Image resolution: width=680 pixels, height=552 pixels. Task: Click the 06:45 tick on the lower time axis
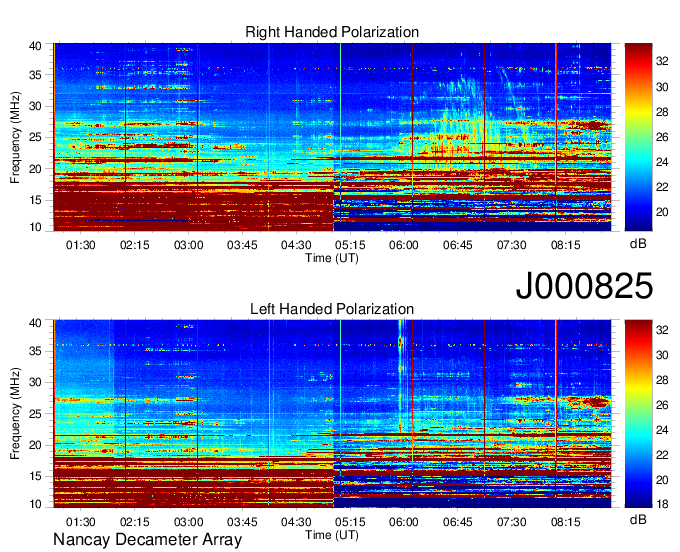pyautogui.click(x=458, y=522)
